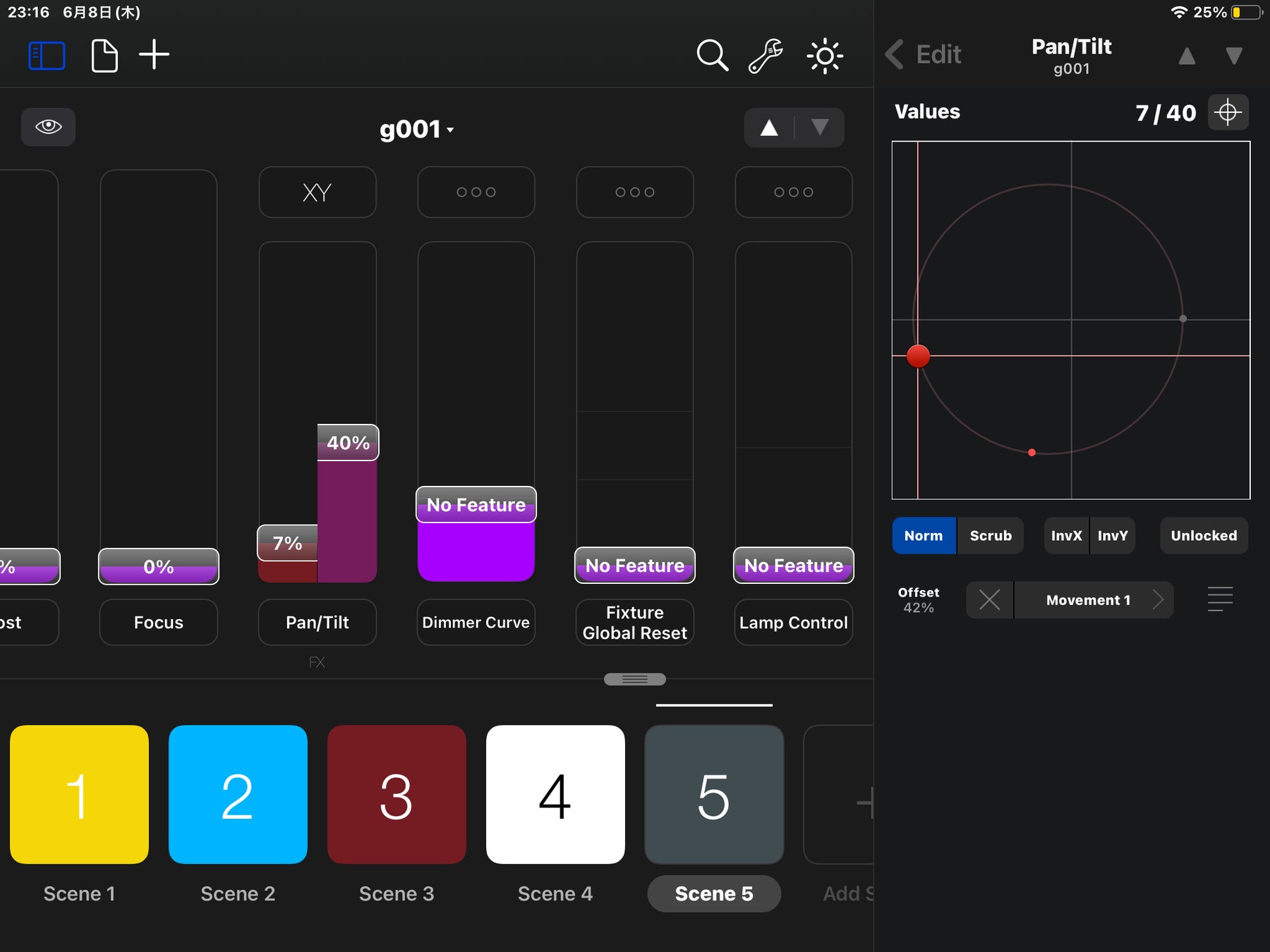Select the Lamp Control feature label

tap(794, 622)
